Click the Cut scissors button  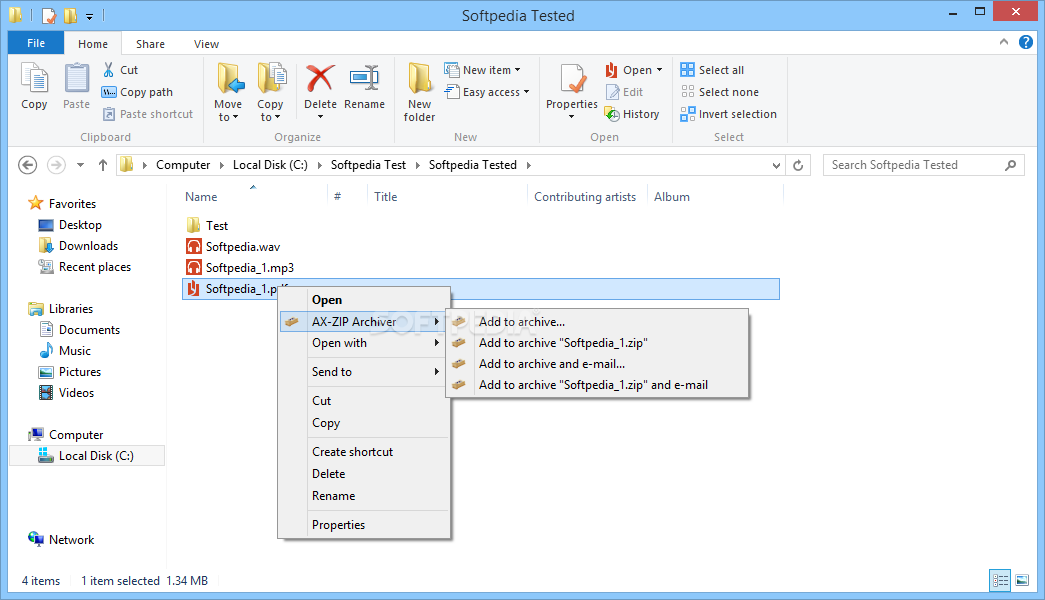pyautogui.click(x=121, y=70)
